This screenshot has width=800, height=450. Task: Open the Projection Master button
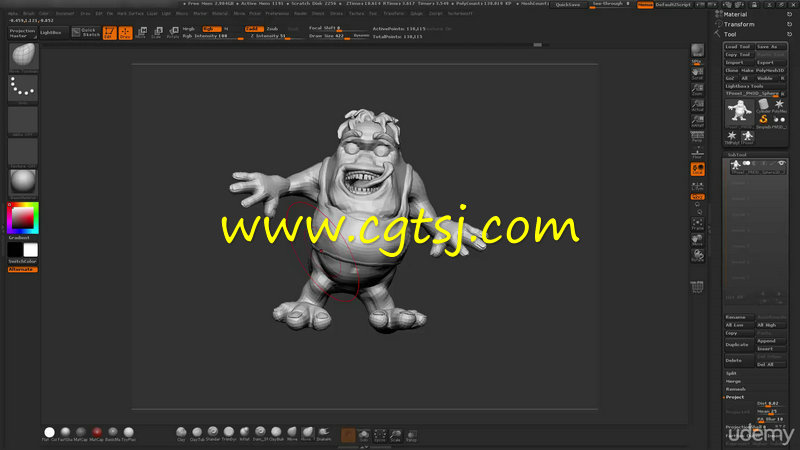pyautogui.click(x=22, y=33)
